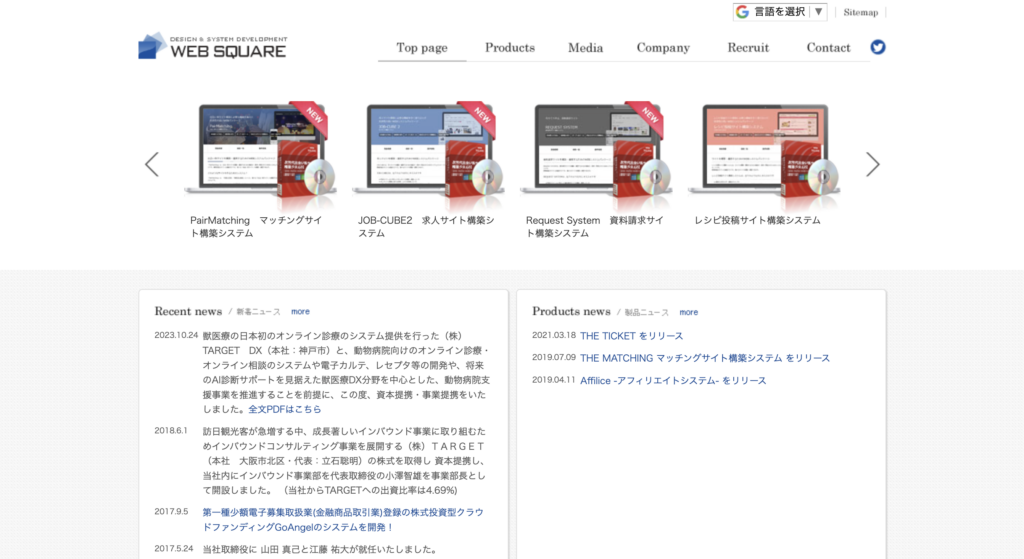Click the Sitemap link
1024x559 pixels.
point(860,13)
